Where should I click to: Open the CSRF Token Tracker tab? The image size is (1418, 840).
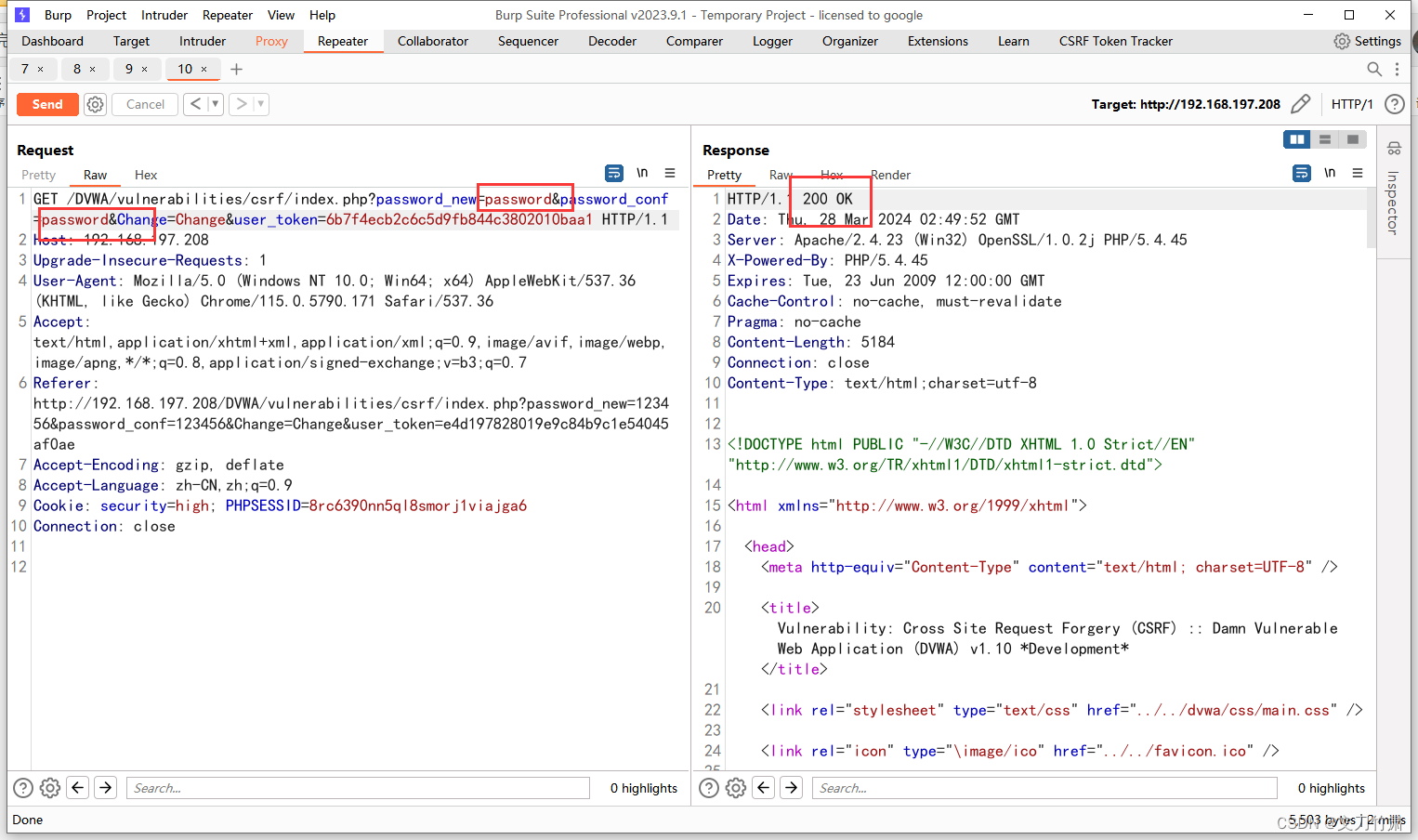point(1115,41)
